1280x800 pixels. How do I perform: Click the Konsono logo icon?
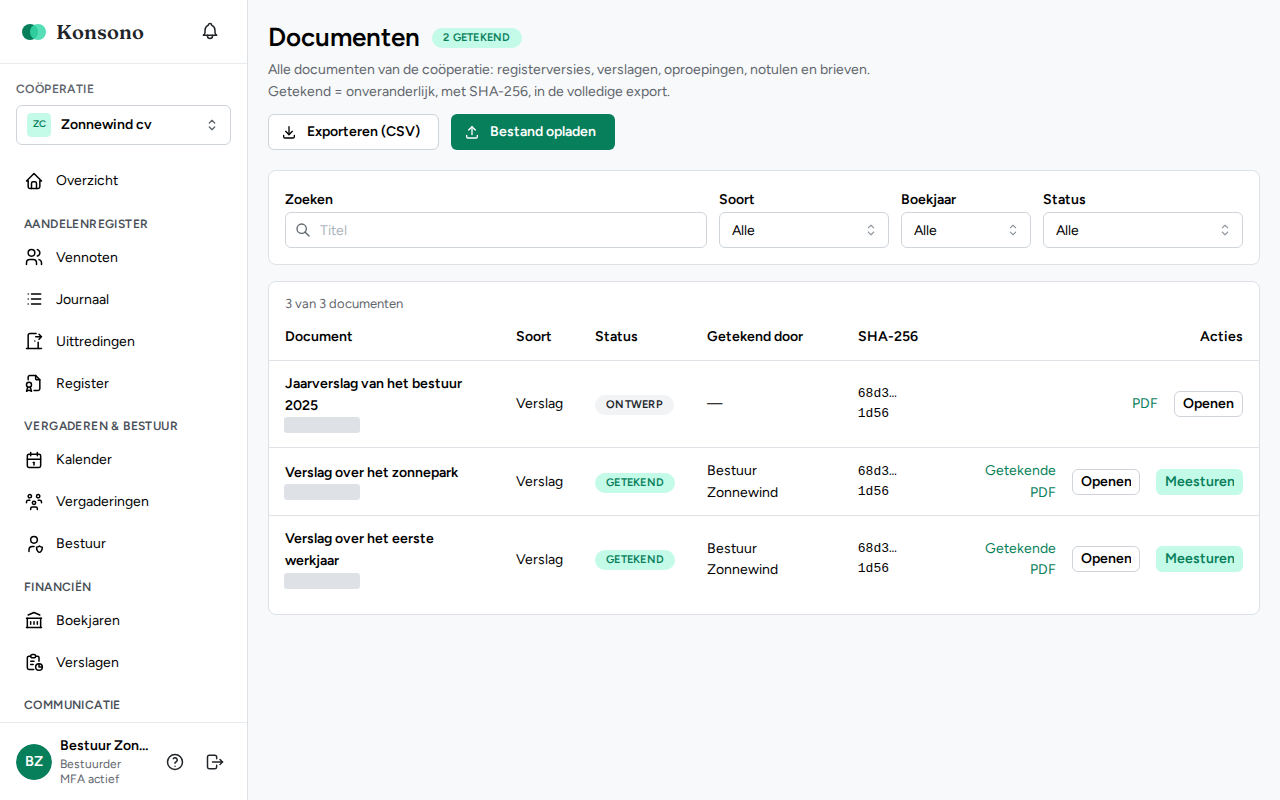pos(34,32)
